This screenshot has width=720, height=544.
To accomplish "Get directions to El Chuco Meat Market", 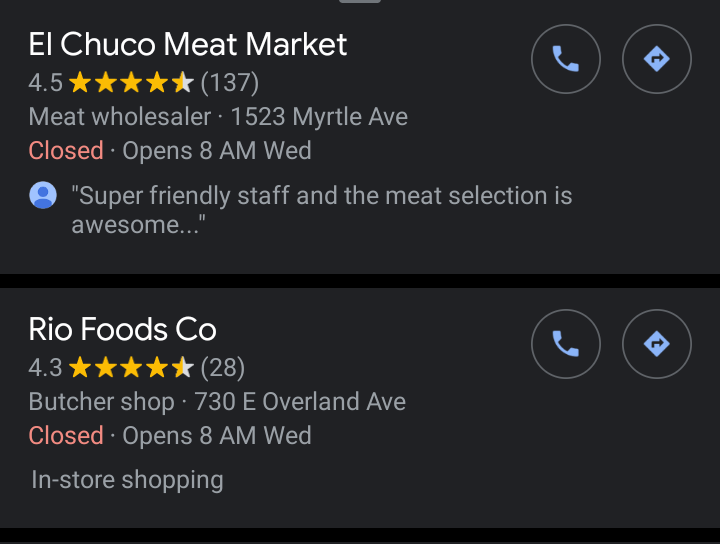I will coord(656,60).
